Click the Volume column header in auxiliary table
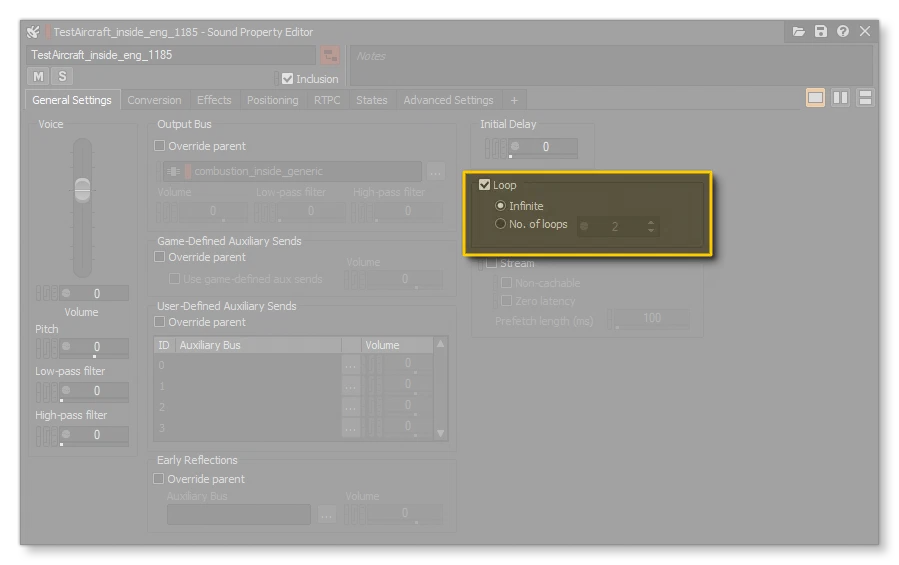Image resolution: width=899 pixels, height=565 pixels. click(x=397, y=345)
